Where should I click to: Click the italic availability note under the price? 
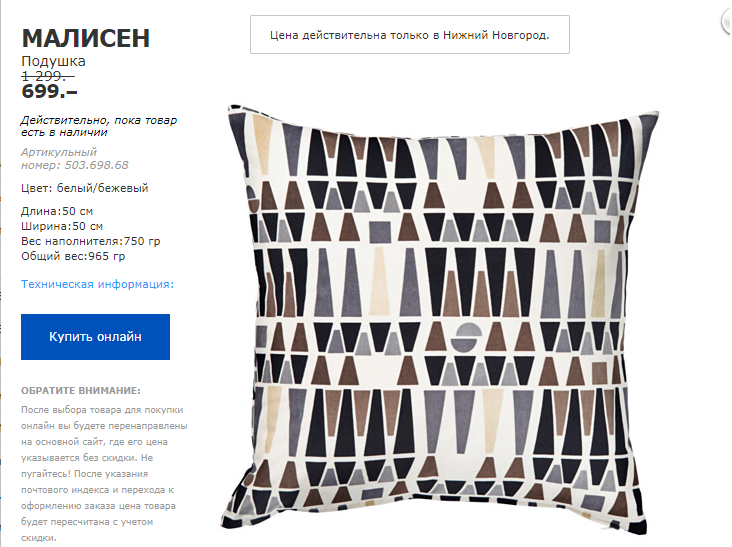pos(99,126)
